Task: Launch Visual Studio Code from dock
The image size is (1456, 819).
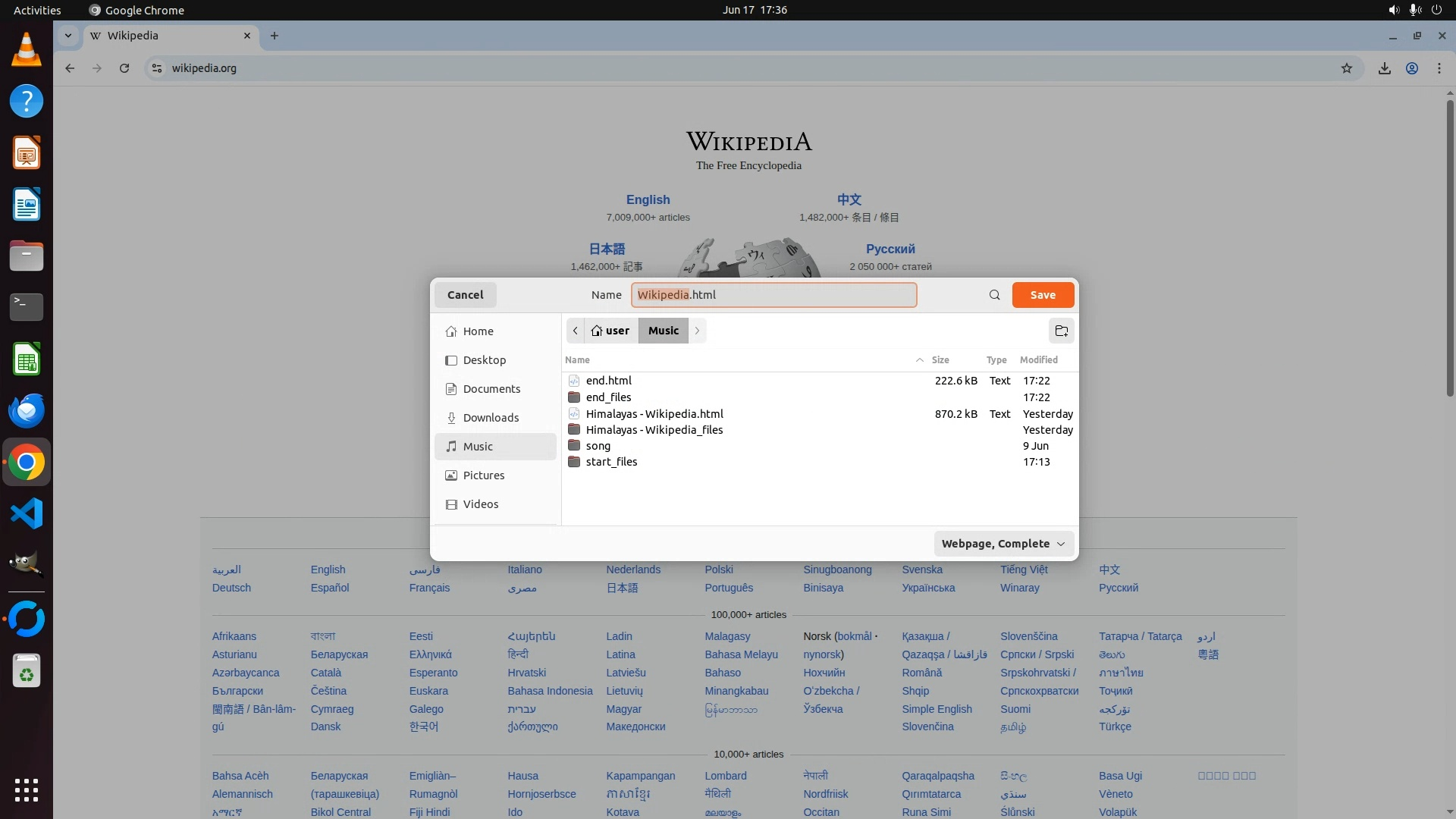Action: [x=27, y=514]
